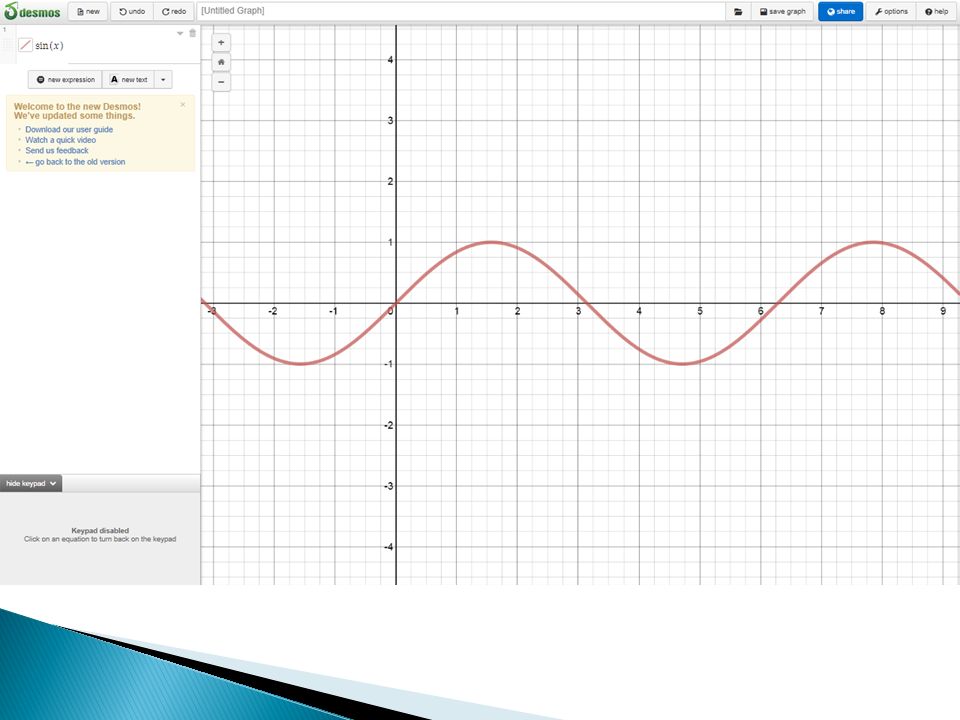Follow go back to the old version link
Viewport: 960px width, 720px height.
pos(75,162)
